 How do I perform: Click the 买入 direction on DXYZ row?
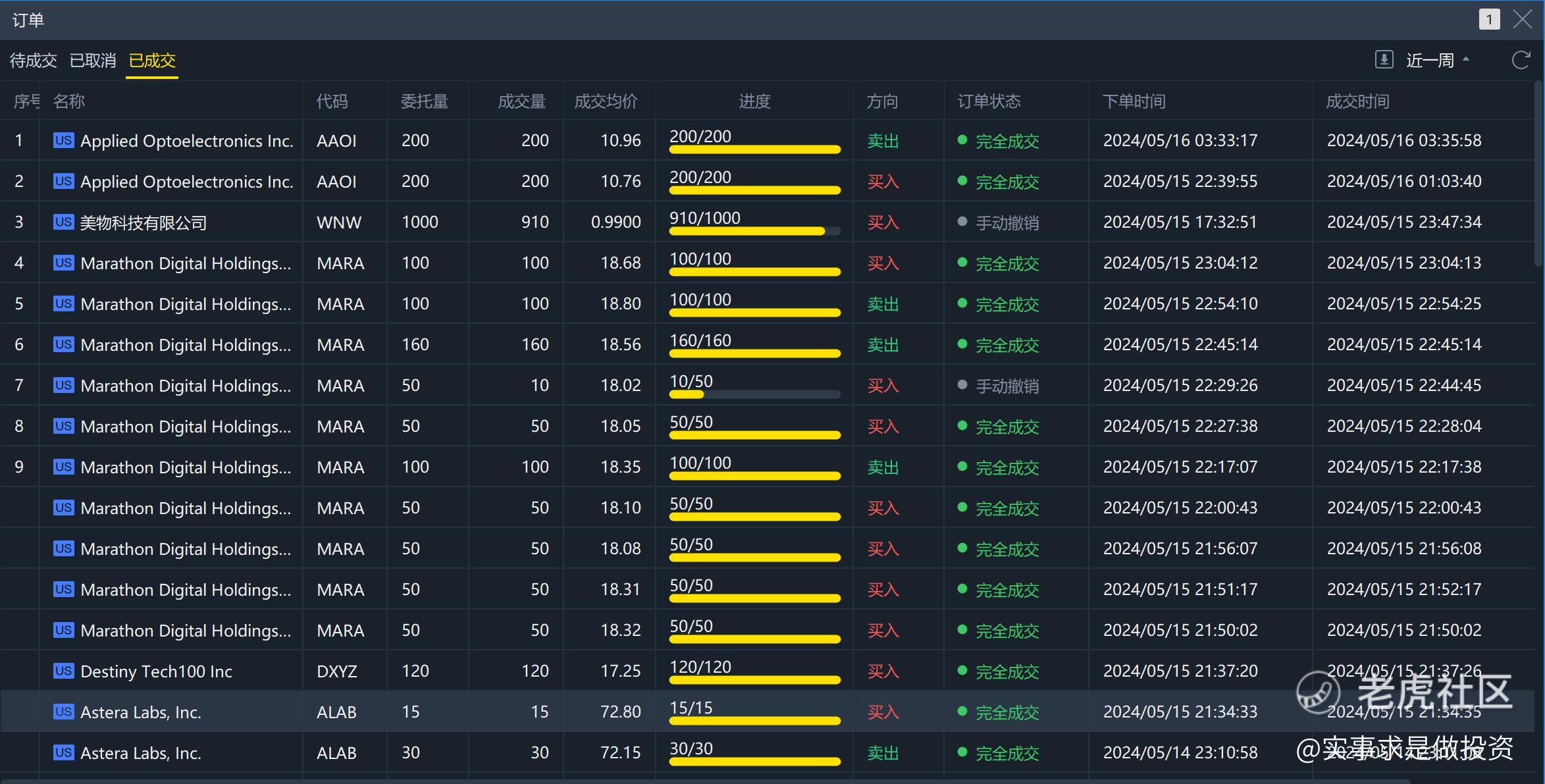pyautogui.click(x=883, y=671)
